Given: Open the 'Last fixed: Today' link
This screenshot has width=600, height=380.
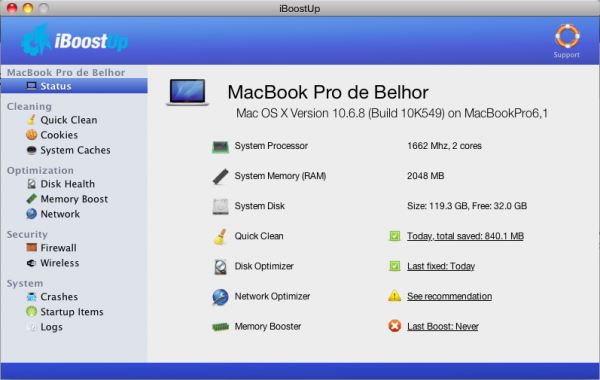Looking at the screenshot, I should coord(441,266).
